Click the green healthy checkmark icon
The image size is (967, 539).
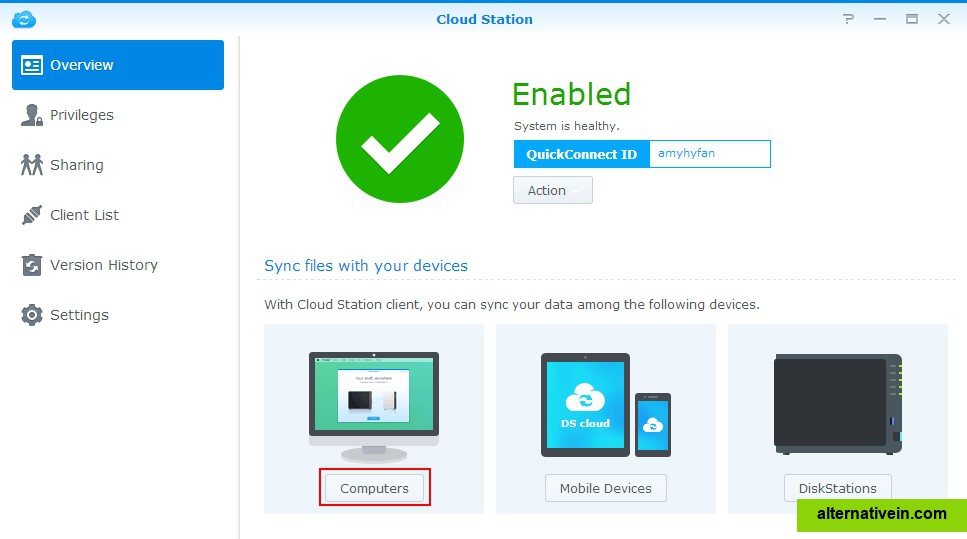[x=400, y=139]
